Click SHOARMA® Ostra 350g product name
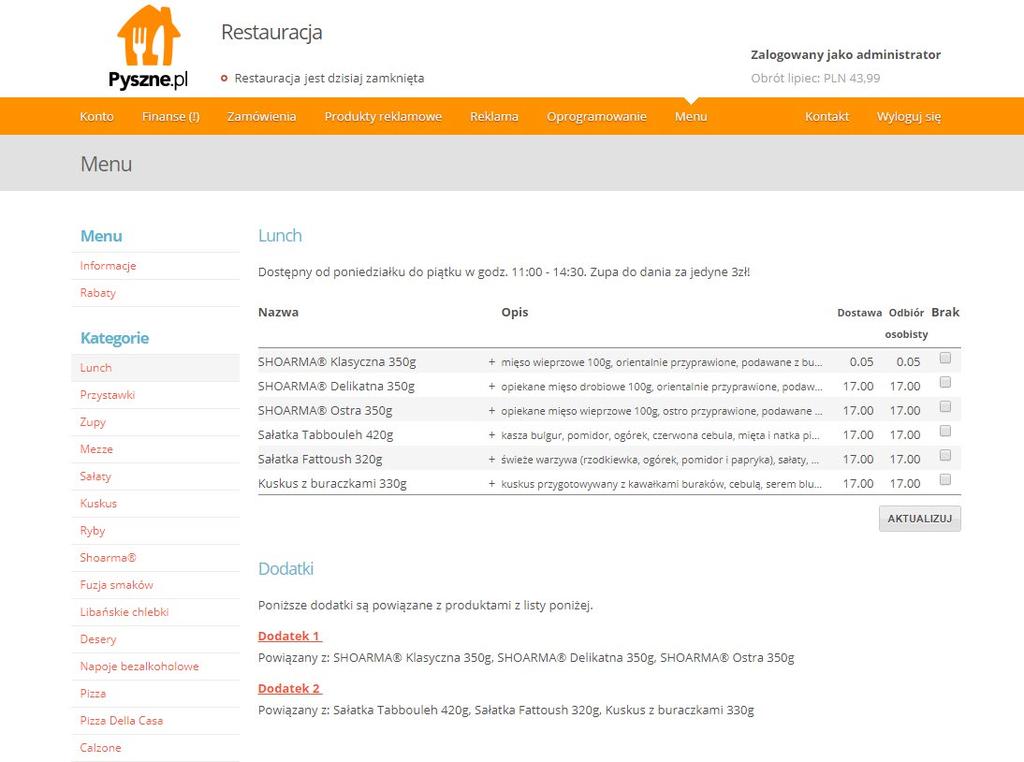 point(325,411)
